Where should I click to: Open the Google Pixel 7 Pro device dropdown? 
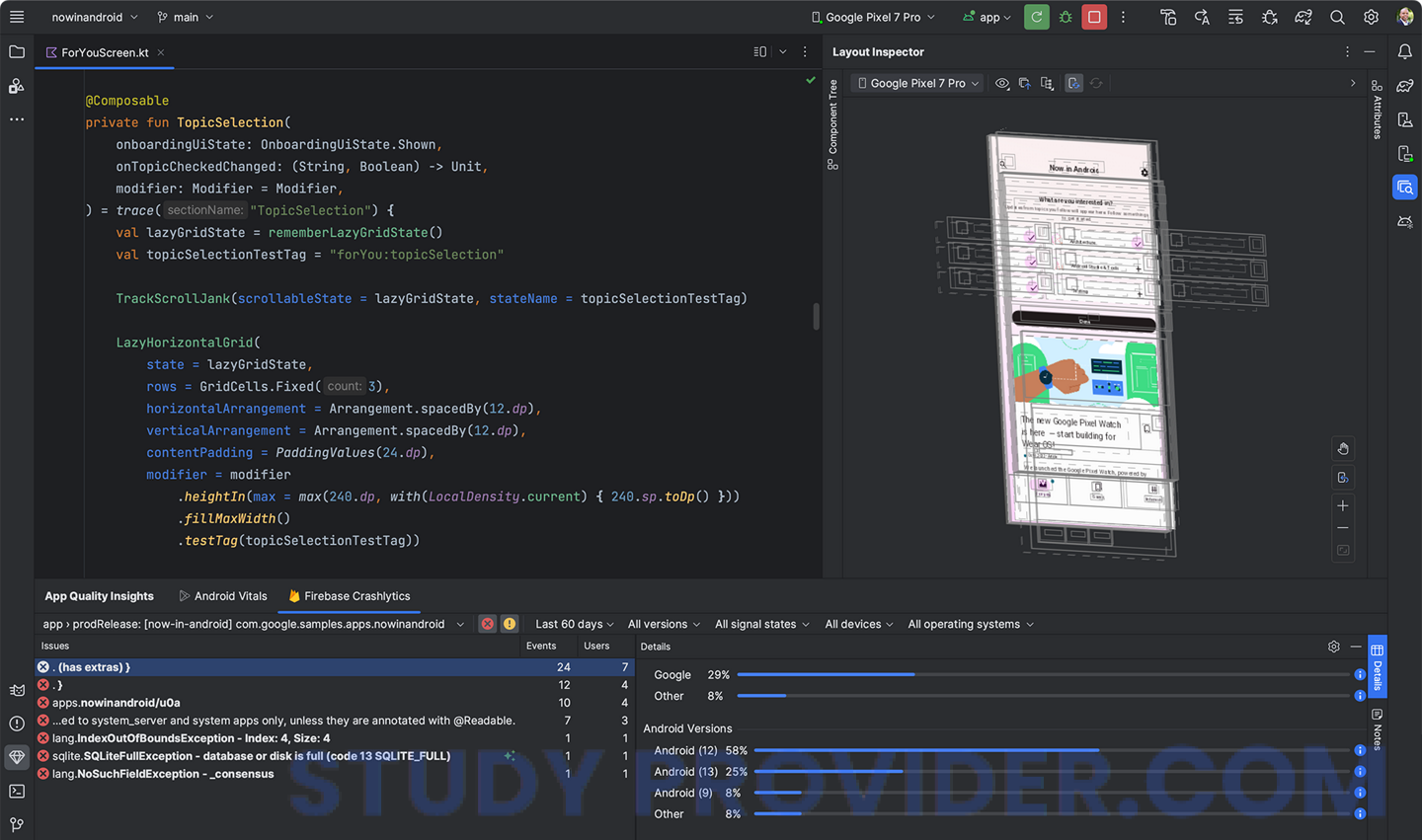coord(872,17)
